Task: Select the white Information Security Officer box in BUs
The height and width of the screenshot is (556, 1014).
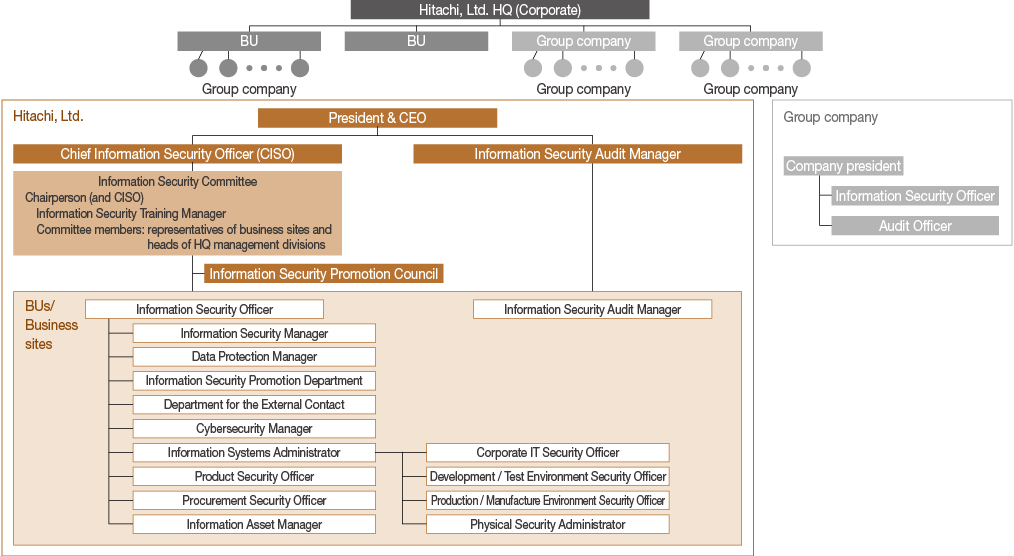Action: point(204,309)
